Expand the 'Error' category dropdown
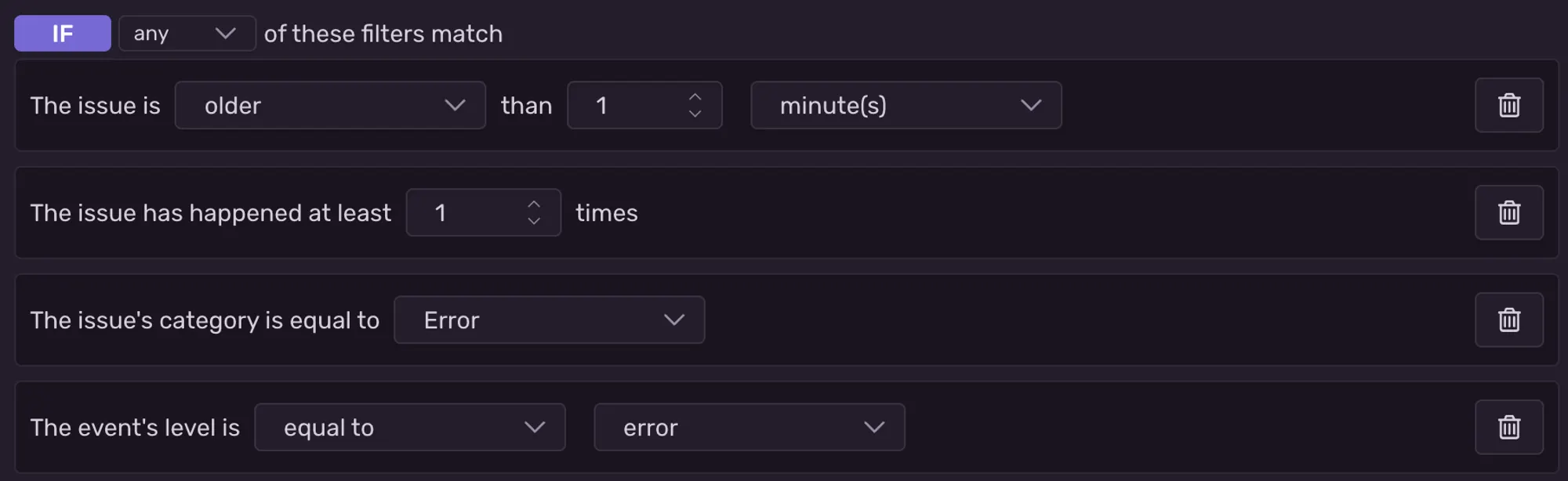This screenshot has height=481, width=1568. pos(549,320)
